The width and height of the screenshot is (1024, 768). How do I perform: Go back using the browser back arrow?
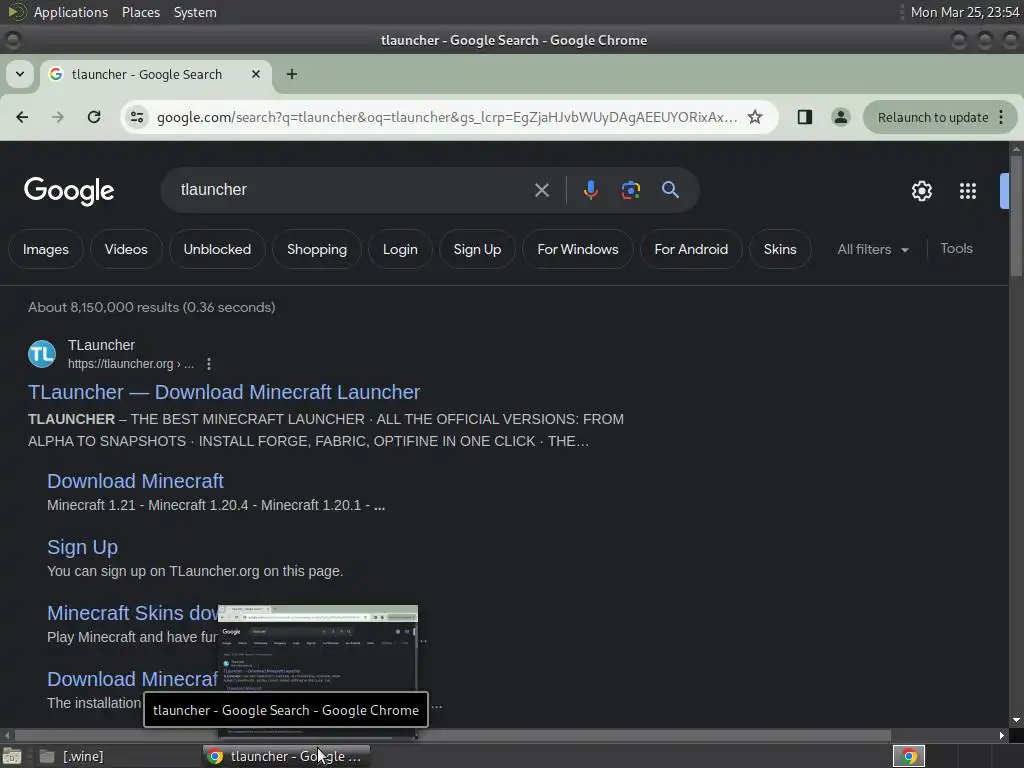pyautogui.click(x=22, y=117)
